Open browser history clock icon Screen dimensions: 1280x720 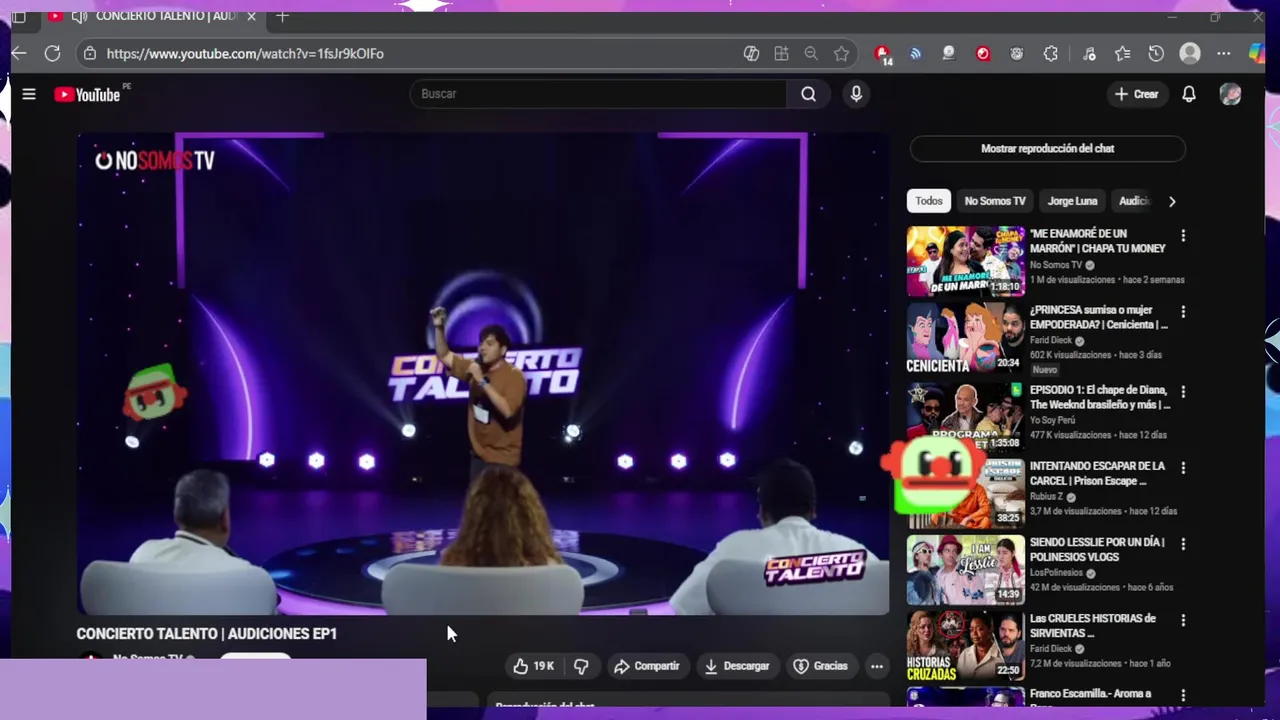pos(1156,54)
